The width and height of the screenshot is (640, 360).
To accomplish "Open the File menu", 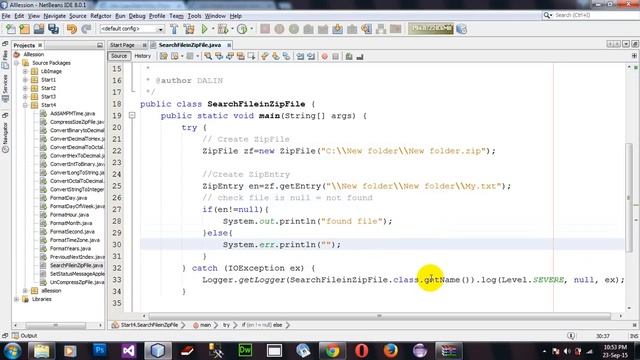I will (x=6, y=16).
